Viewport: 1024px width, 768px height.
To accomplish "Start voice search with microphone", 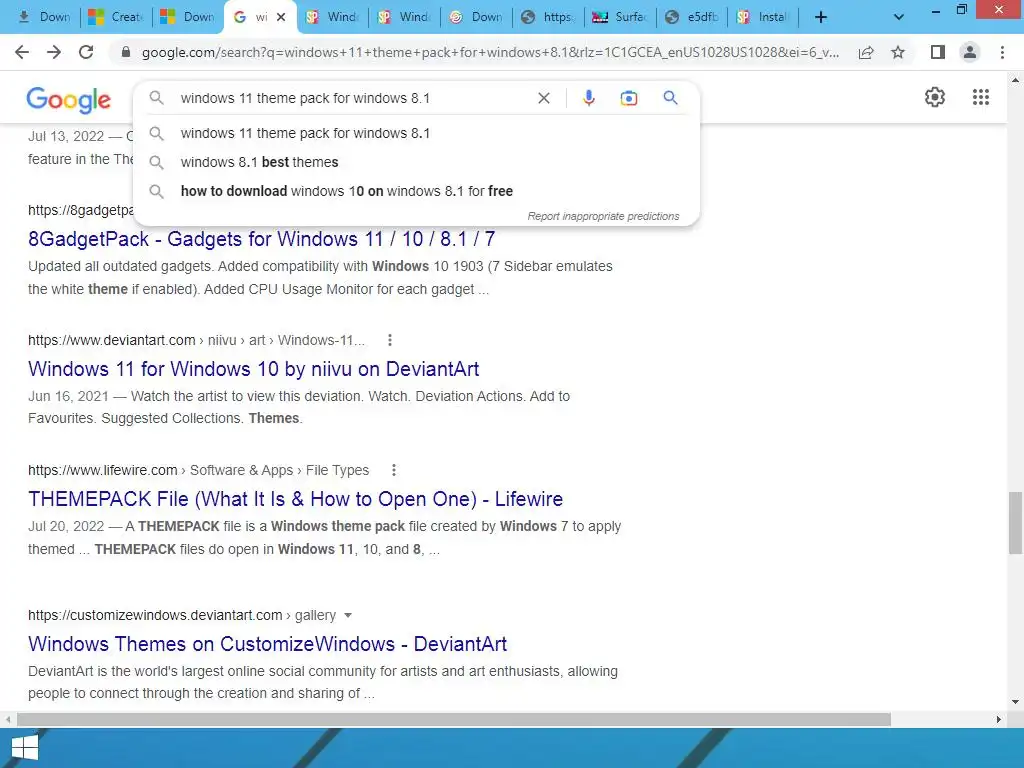I will (588, 98).
